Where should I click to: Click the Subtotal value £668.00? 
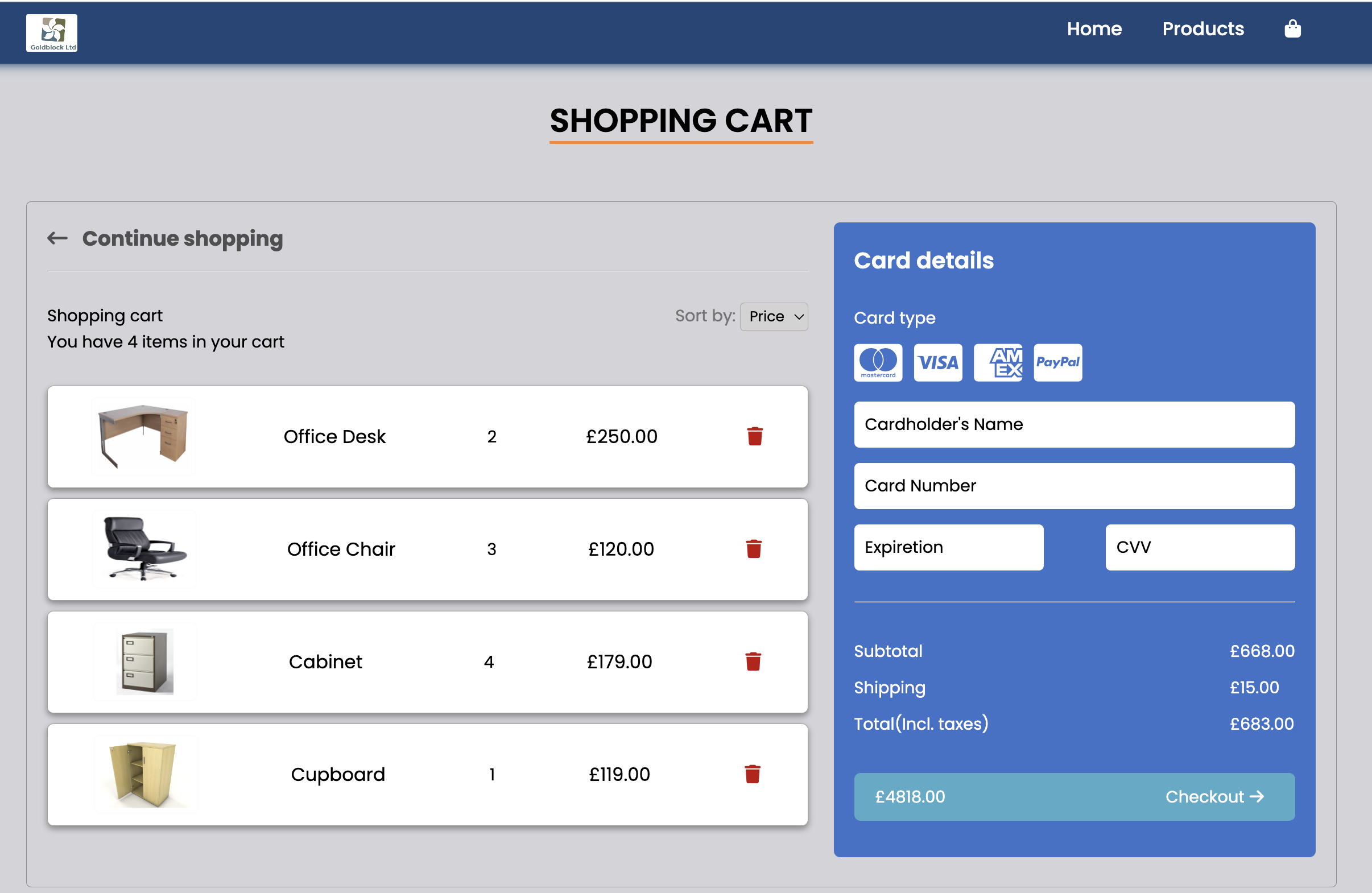(1262, 651)
